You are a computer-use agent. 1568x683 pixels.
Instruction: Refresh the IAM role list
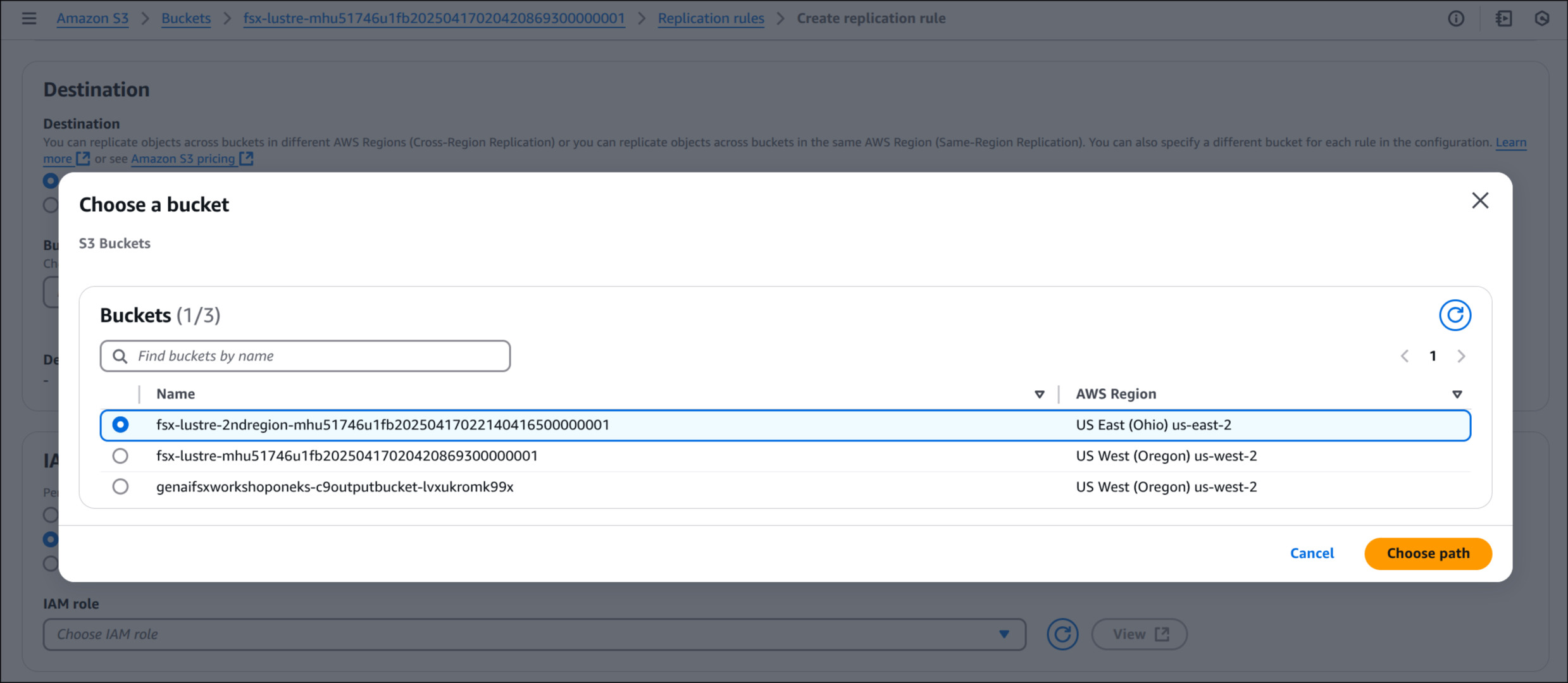click(1062, 634)
